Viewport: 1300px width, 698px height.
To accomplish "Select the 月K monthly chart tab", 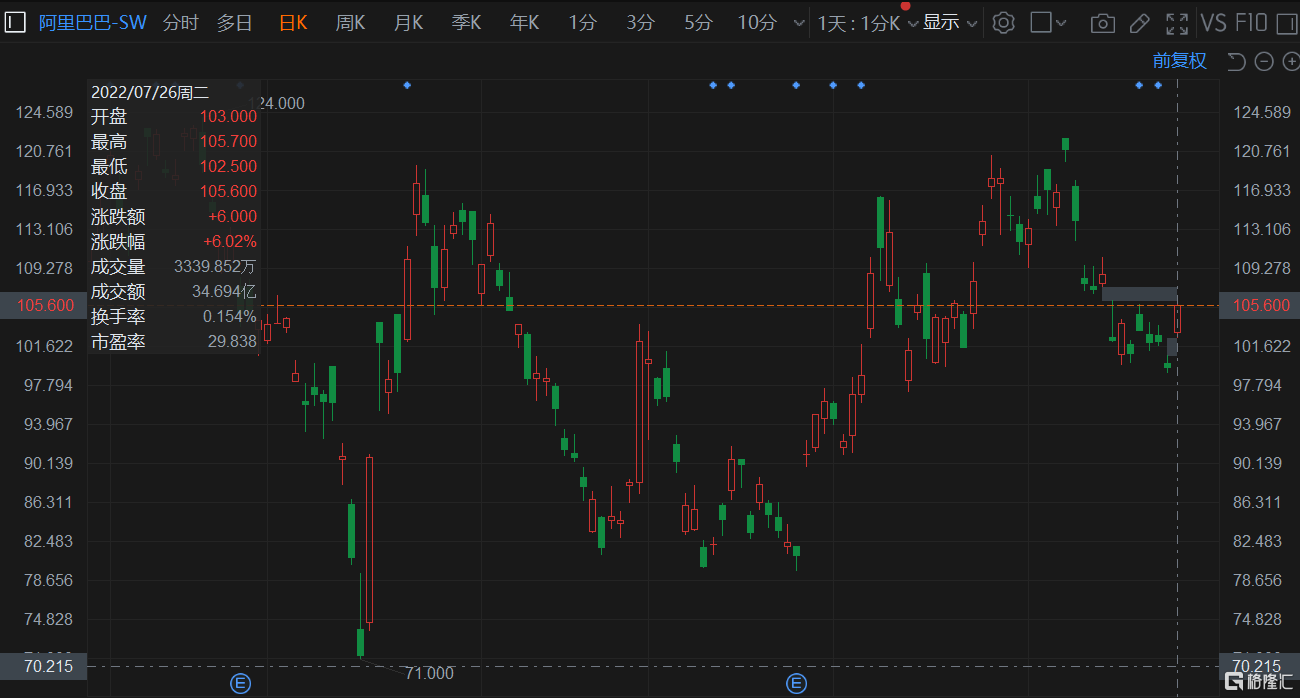I will point(409,23).
